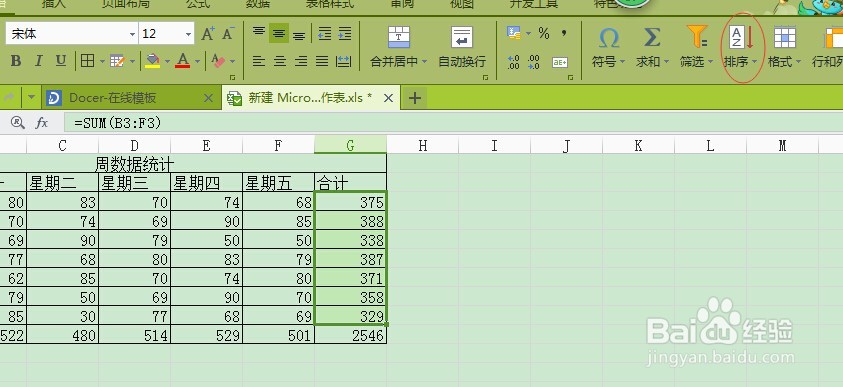Align text to the left
The height and width of the screenshot is (387, 843).
[259, 61]
